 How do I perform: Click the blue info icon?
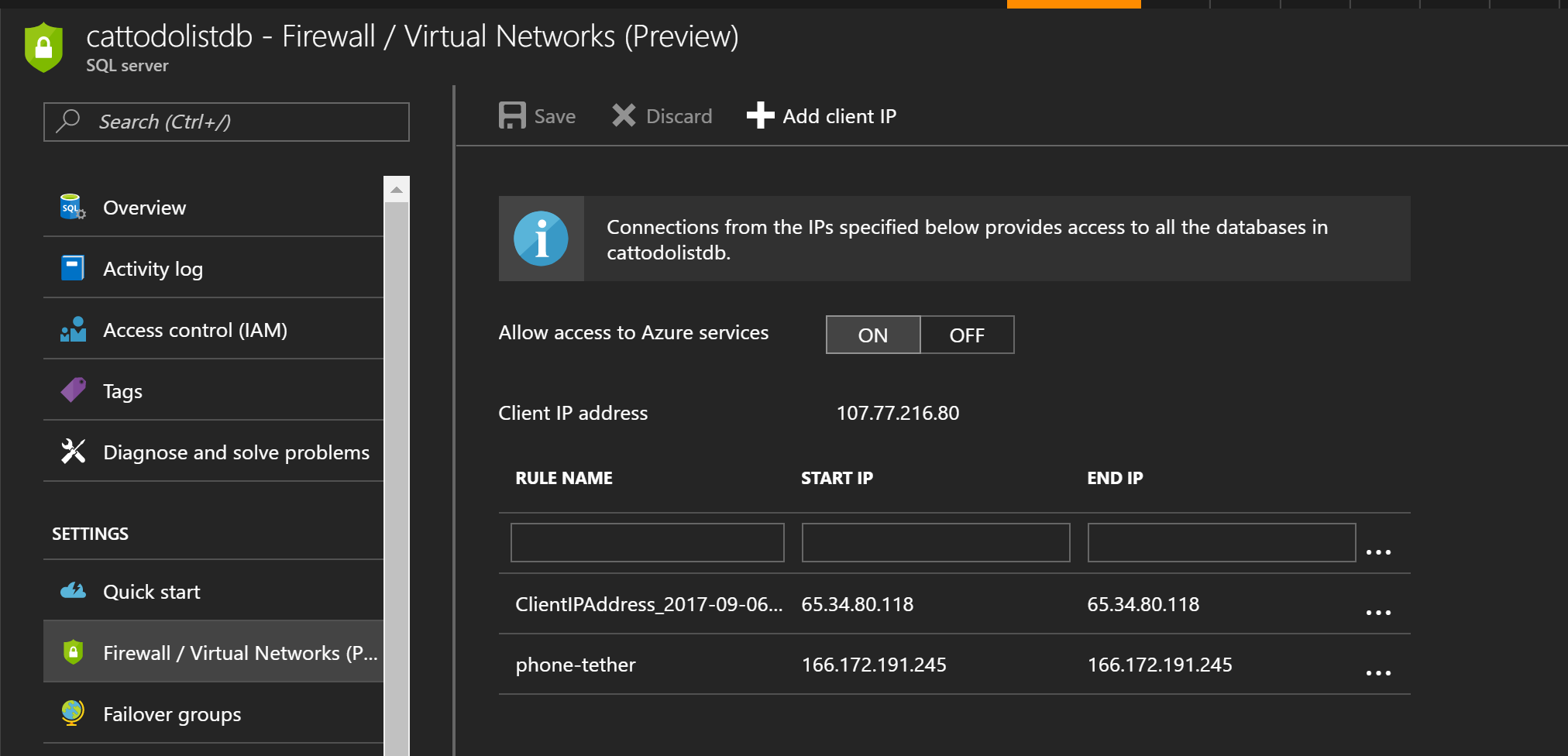541,239
